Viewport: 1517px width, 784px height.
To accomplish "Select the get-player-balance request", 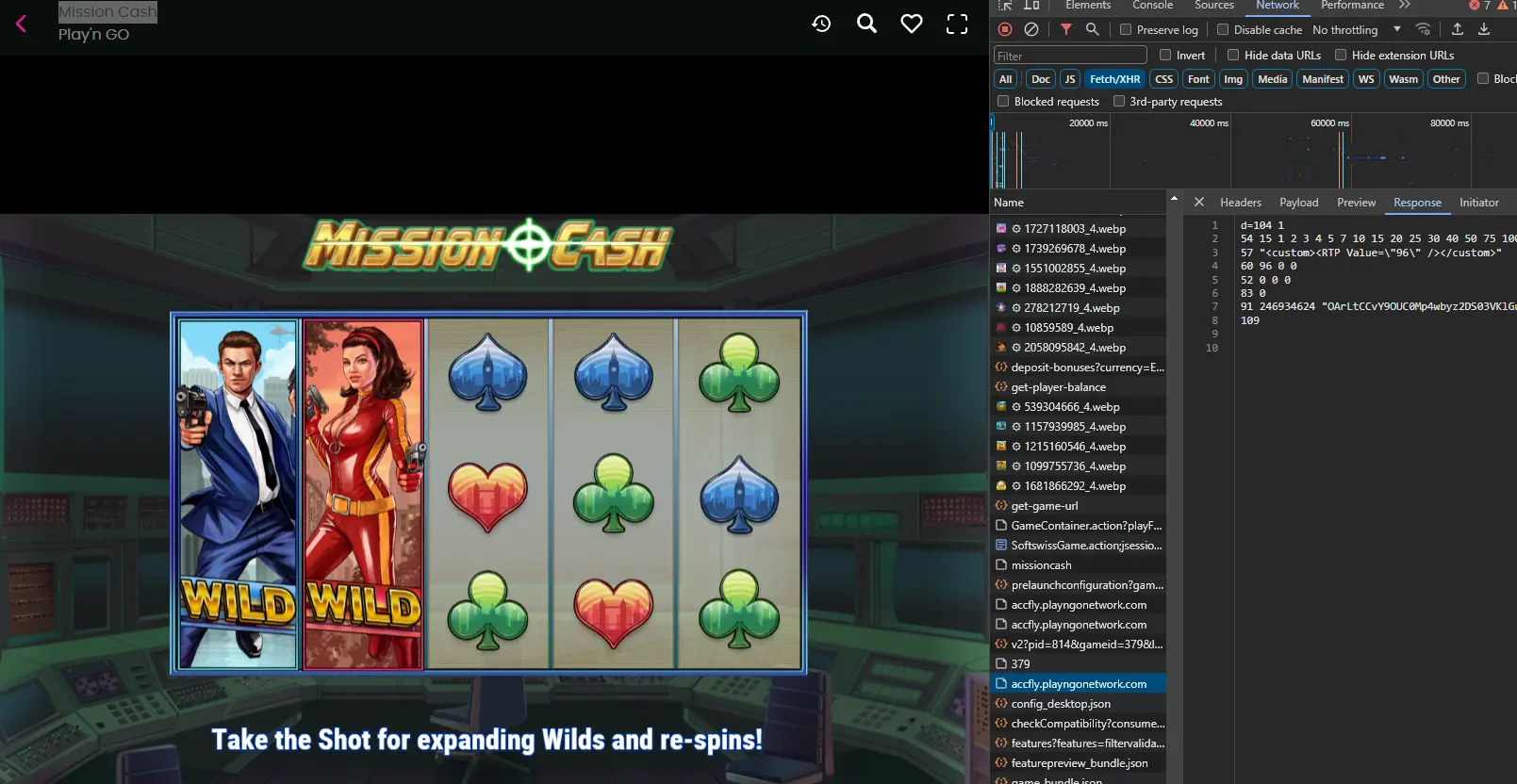I will (1080, 387).
